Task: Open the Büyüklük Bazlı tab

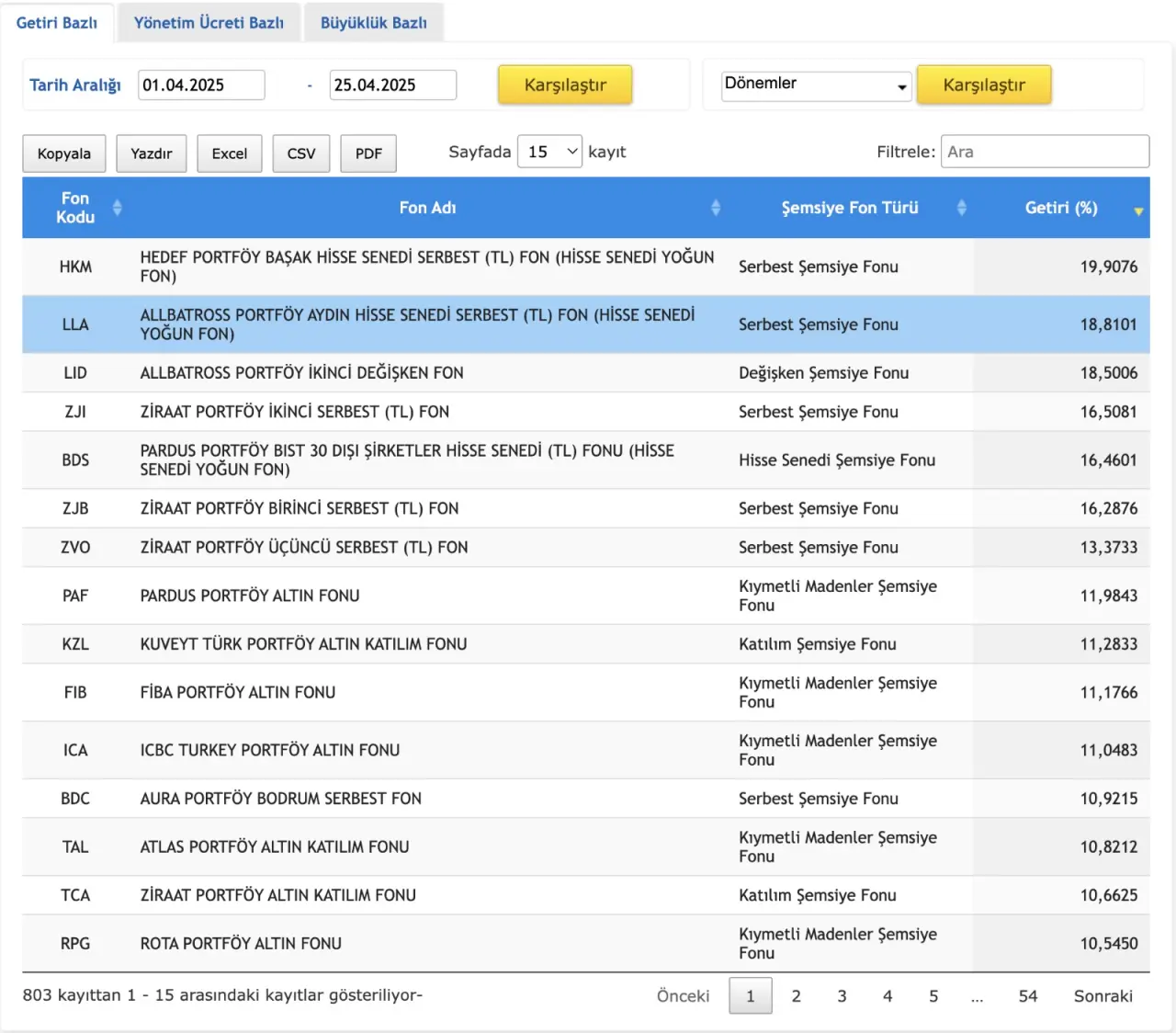Action: [x=373, y=23]
